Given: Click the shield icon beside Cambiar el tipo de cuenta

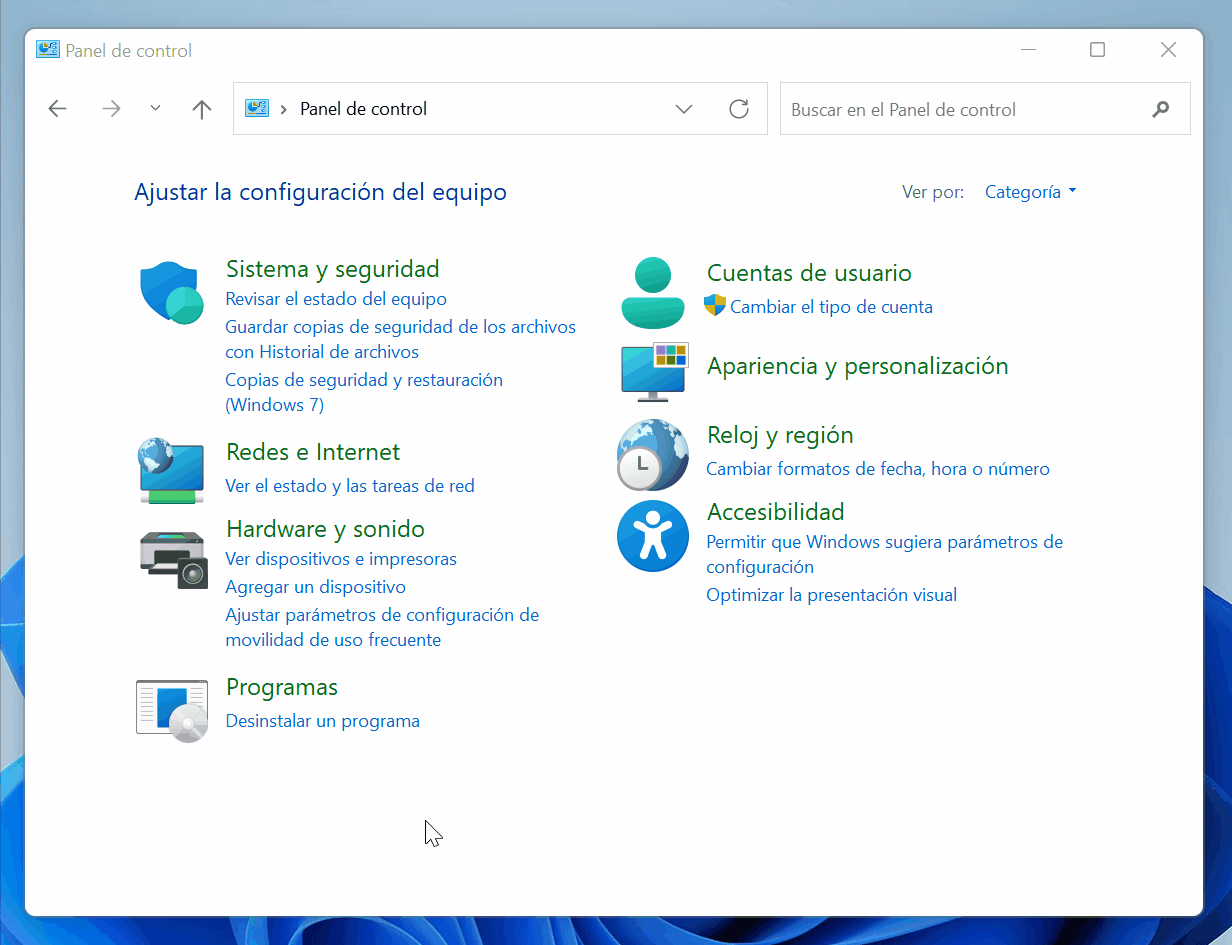Looking at the screenshot, I should (715, 306).
